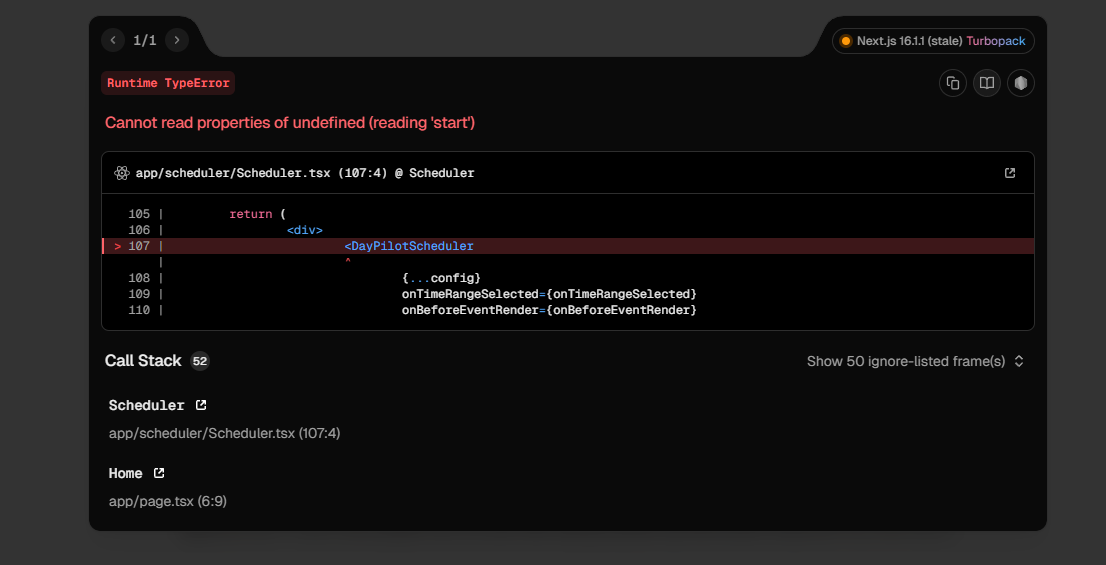This screenshot has width=1106, height=565.
Task: Open the documentation book icon
Action: tap(987, 83)
